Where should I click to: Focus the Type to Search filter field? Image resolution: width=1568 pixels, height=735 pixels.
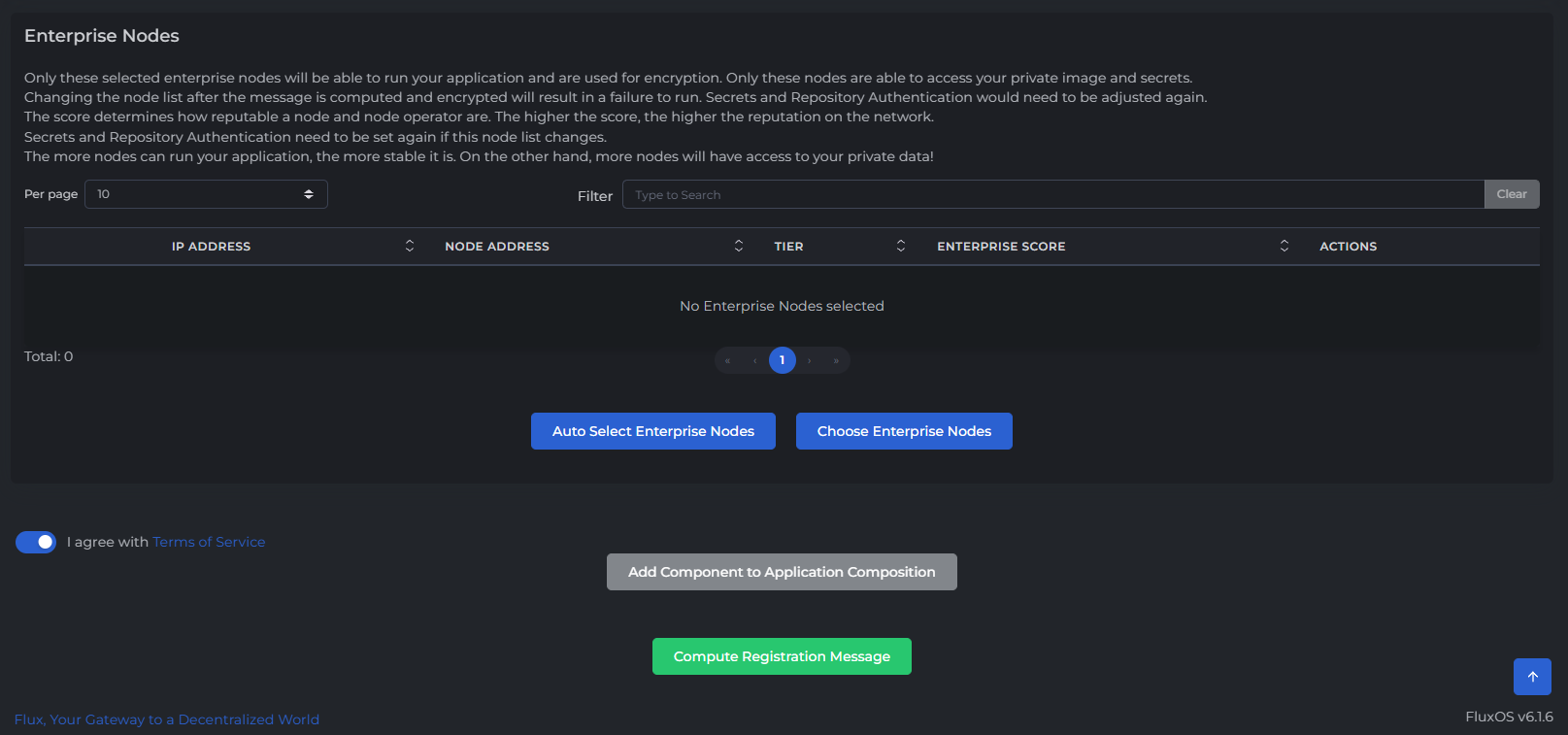[x=1052, y=194]
